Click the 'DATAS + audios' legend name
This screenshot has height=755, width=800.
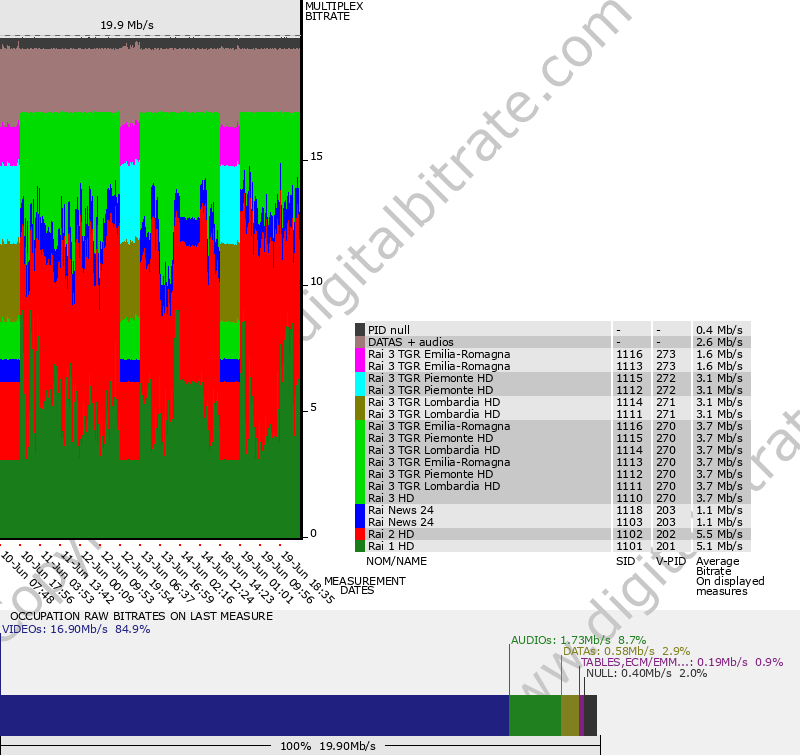coord(411,342)
